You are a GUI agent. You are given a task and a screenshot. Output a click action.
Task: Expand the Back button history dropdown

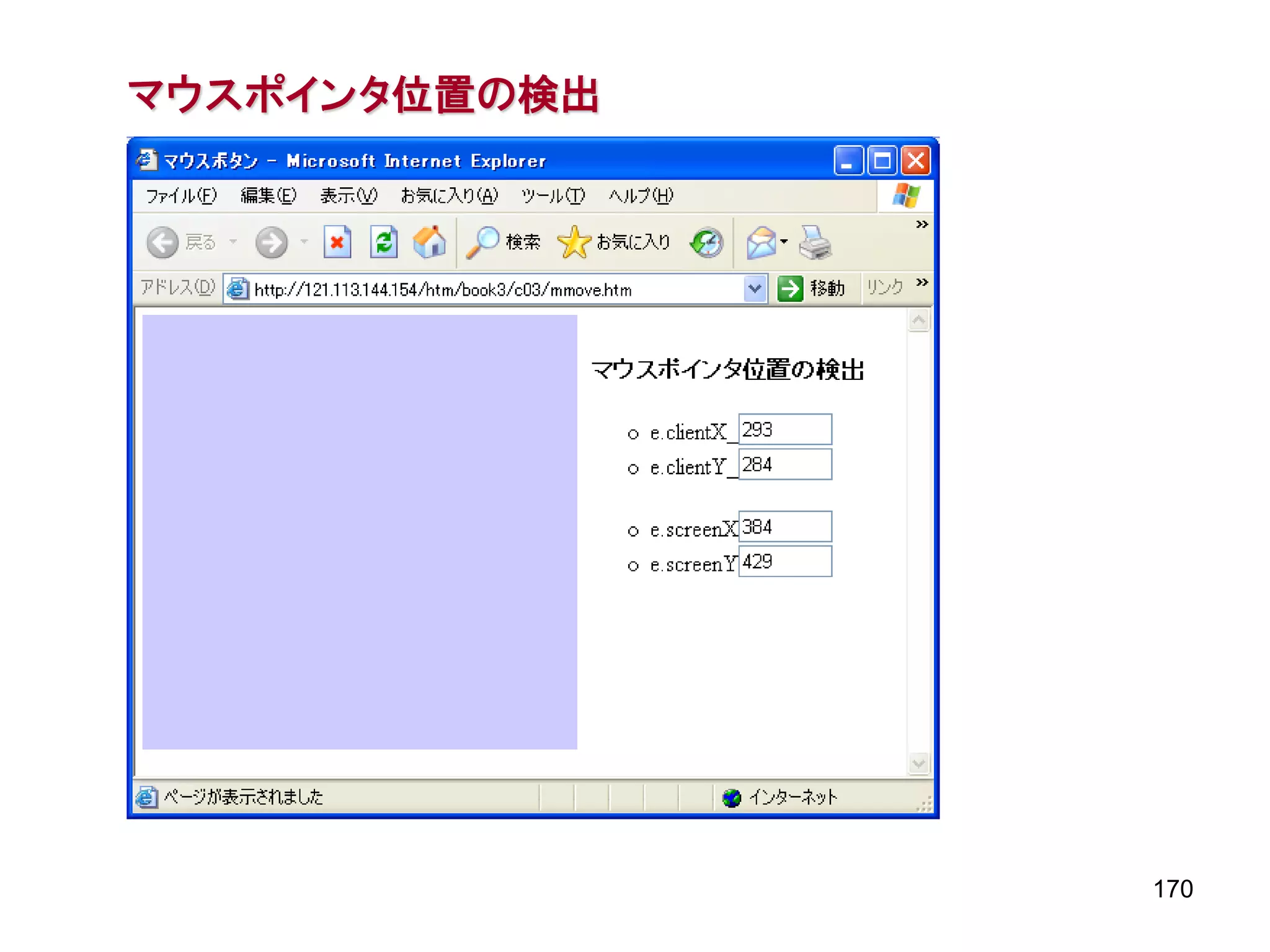pos(233,242)
